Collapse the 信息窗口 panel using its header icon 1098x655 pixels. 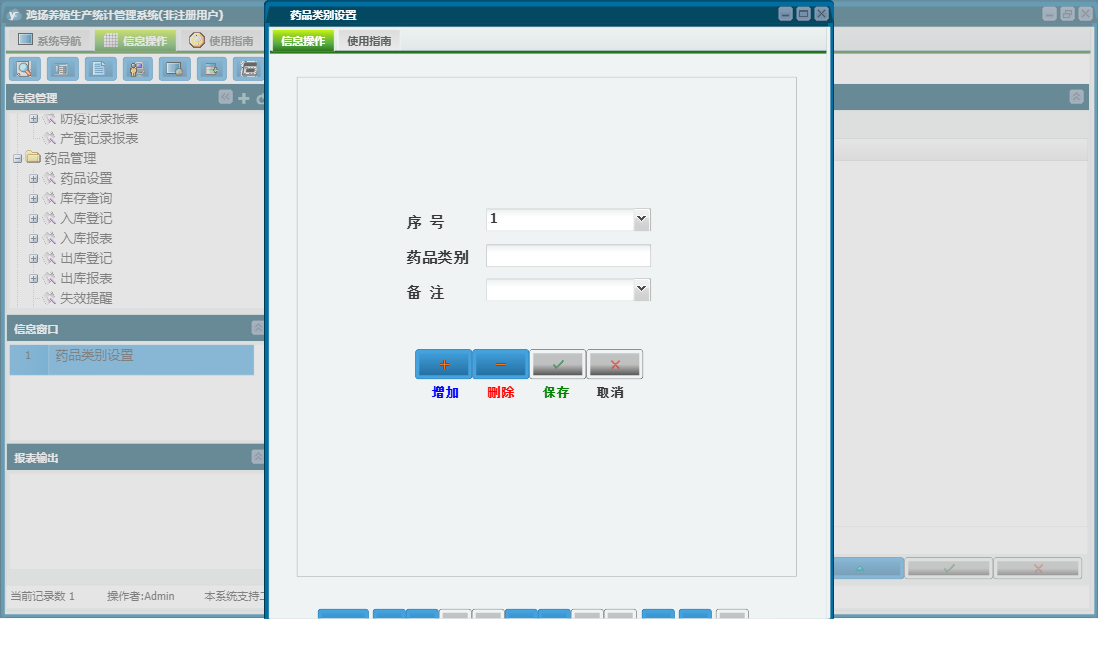(258, 328)
